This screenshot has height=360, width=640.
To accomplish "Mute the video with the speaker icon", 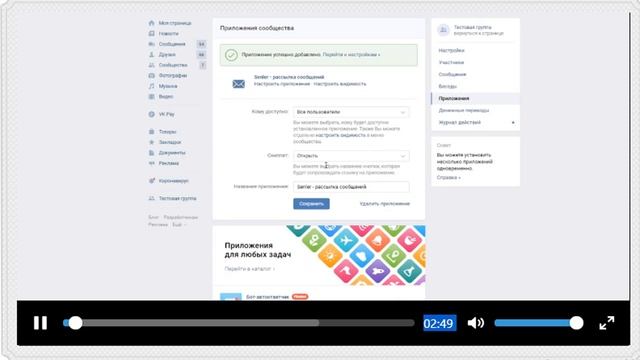I will click(476, 323).
